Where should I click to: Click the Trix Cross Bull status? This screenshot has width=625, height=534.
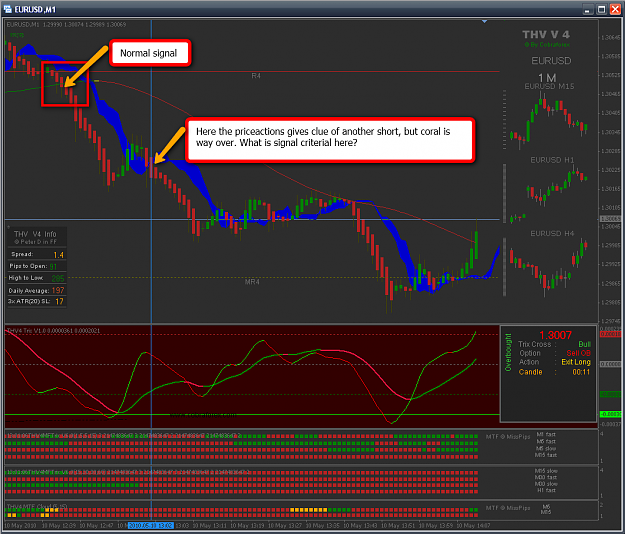(x=584, y=344)
